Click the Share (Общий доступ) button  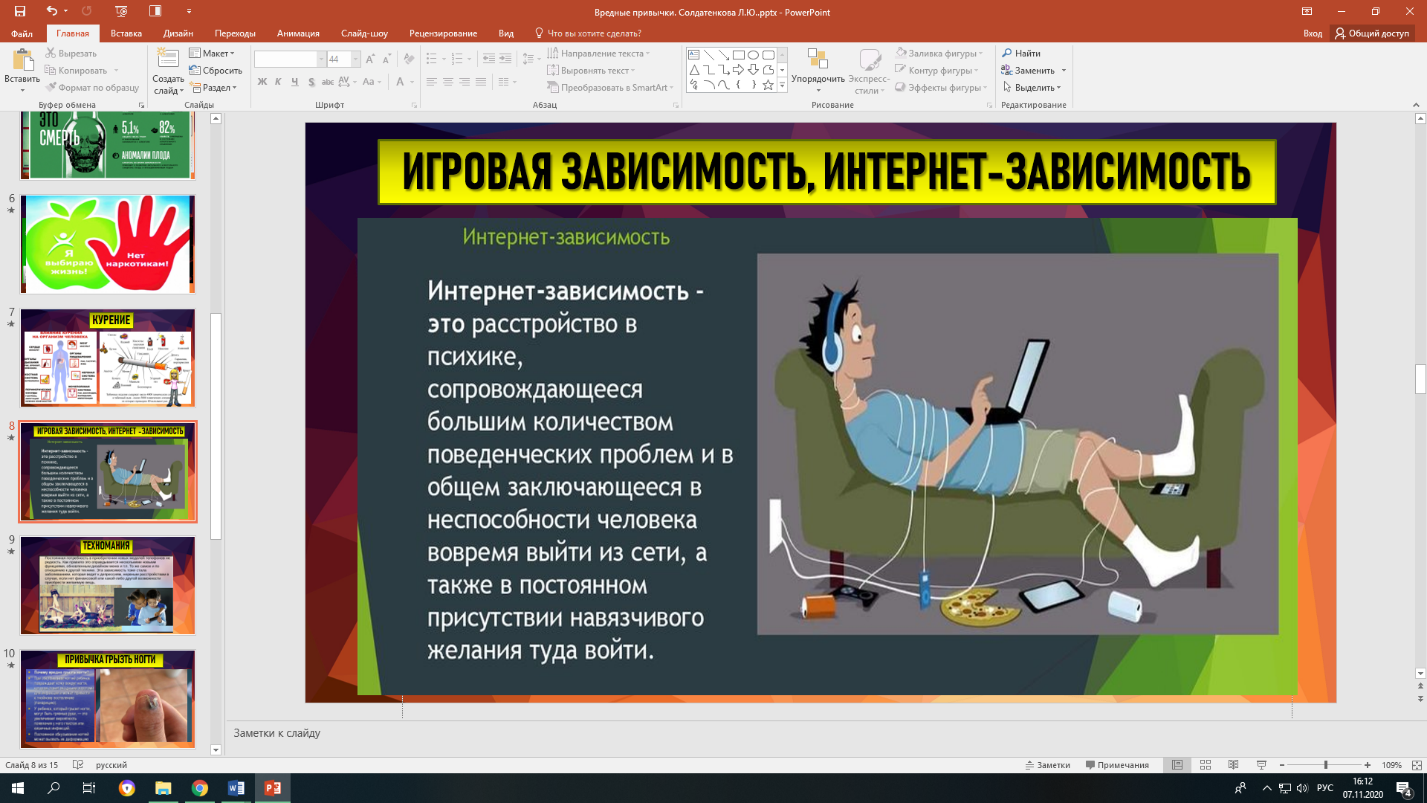(x=1372, y=33)
